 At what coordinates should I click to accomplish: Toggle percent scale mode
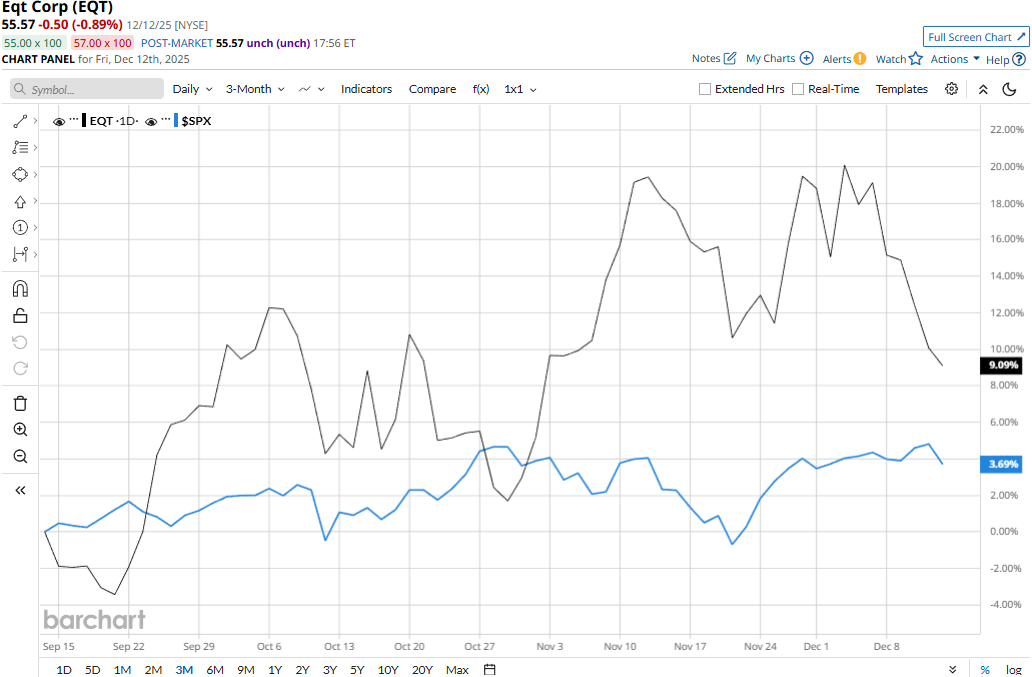click(x=985, y=670)
